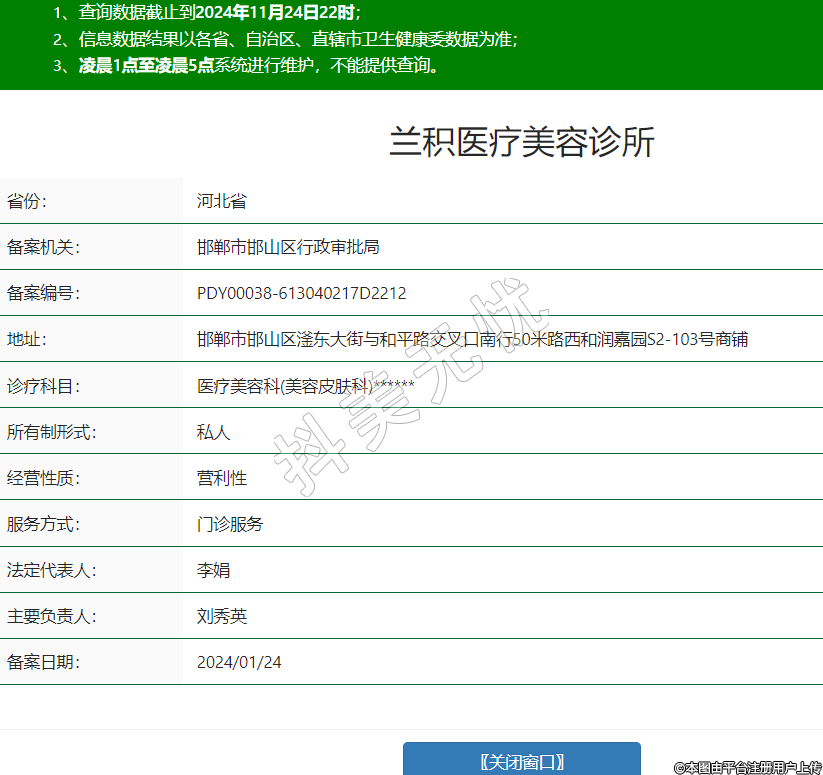Click the 经营性质 row label

(x=43, y=478)
